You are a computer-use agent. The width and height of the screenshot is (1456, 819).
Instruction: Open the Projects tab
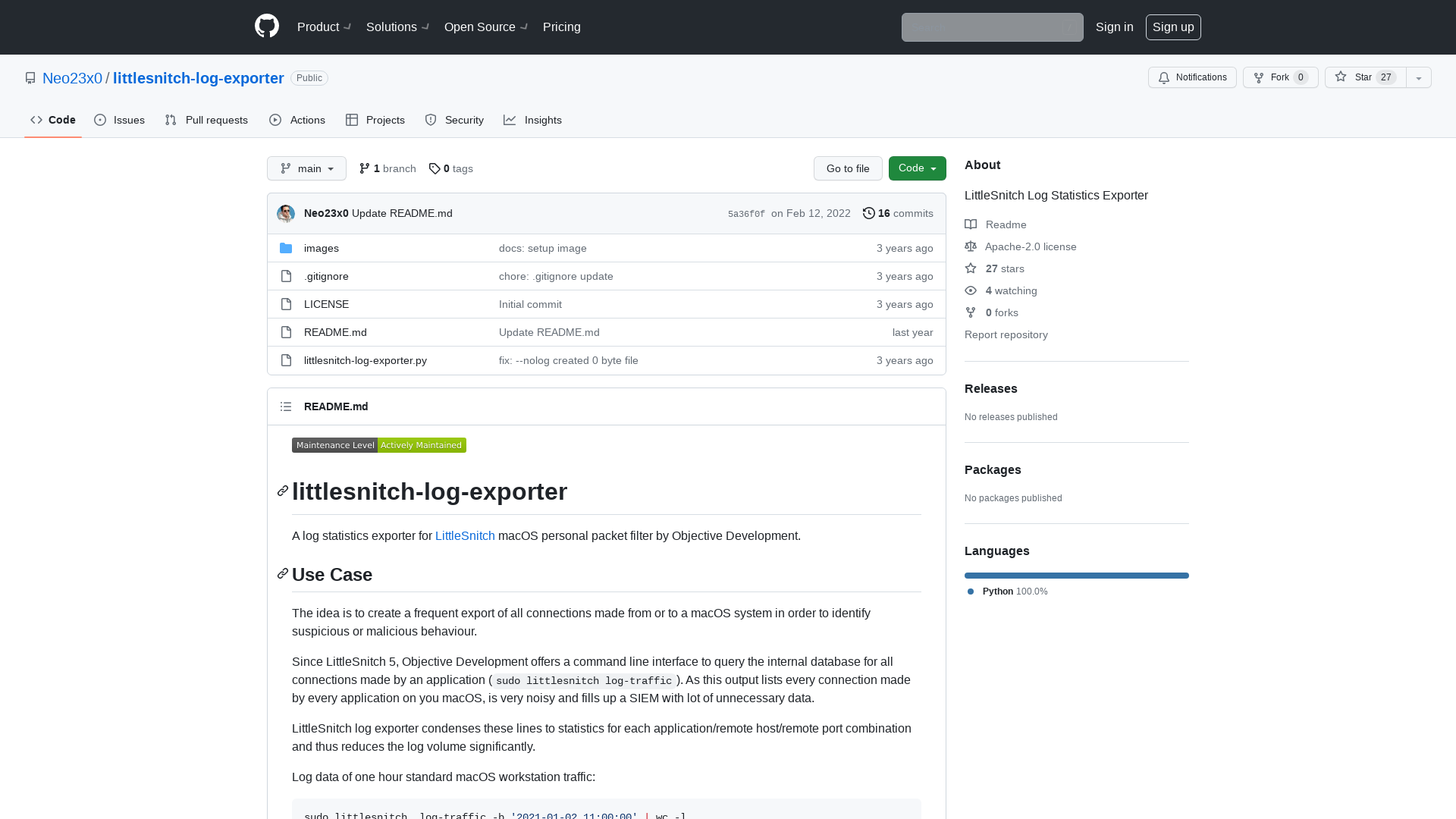click(375, 120)
